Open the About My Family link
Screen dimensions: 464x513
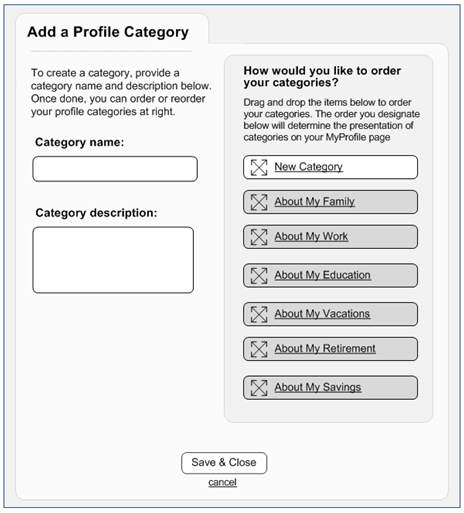tap(314, 202)
